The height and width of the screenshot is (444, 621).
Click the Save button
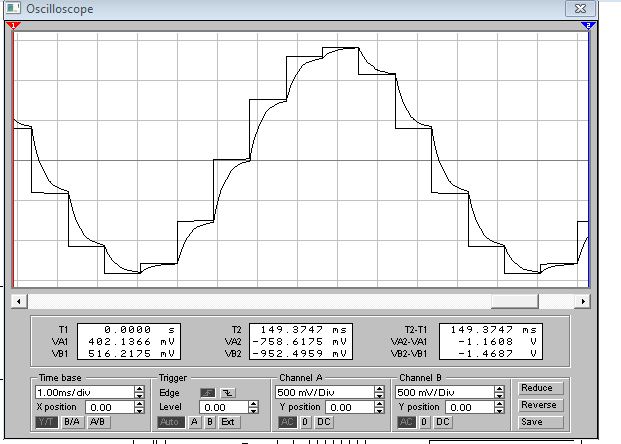click(540, 422)
